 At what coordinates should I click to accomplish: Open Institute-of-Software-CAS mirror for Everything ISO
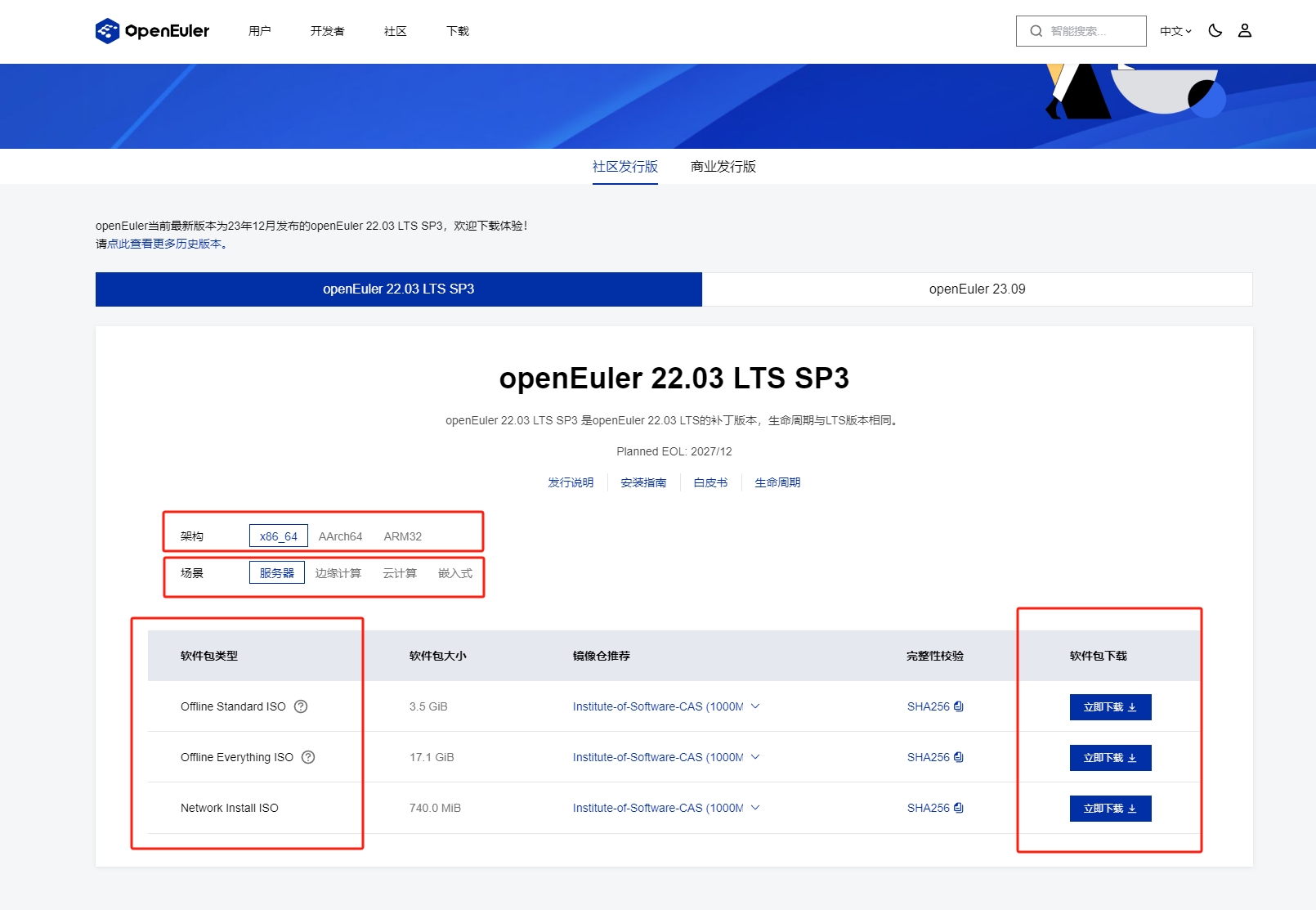658,757
